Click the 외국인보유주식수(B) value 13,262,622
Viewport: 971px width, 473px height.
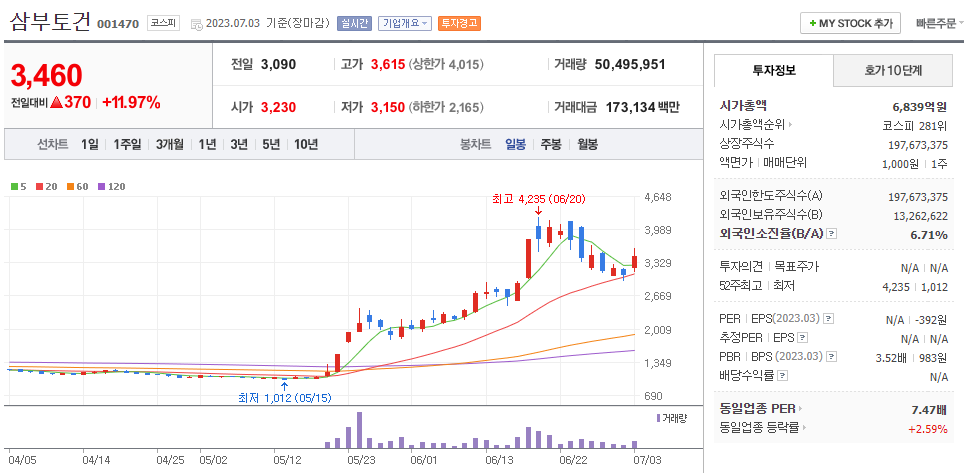click(x=920, y=216)
